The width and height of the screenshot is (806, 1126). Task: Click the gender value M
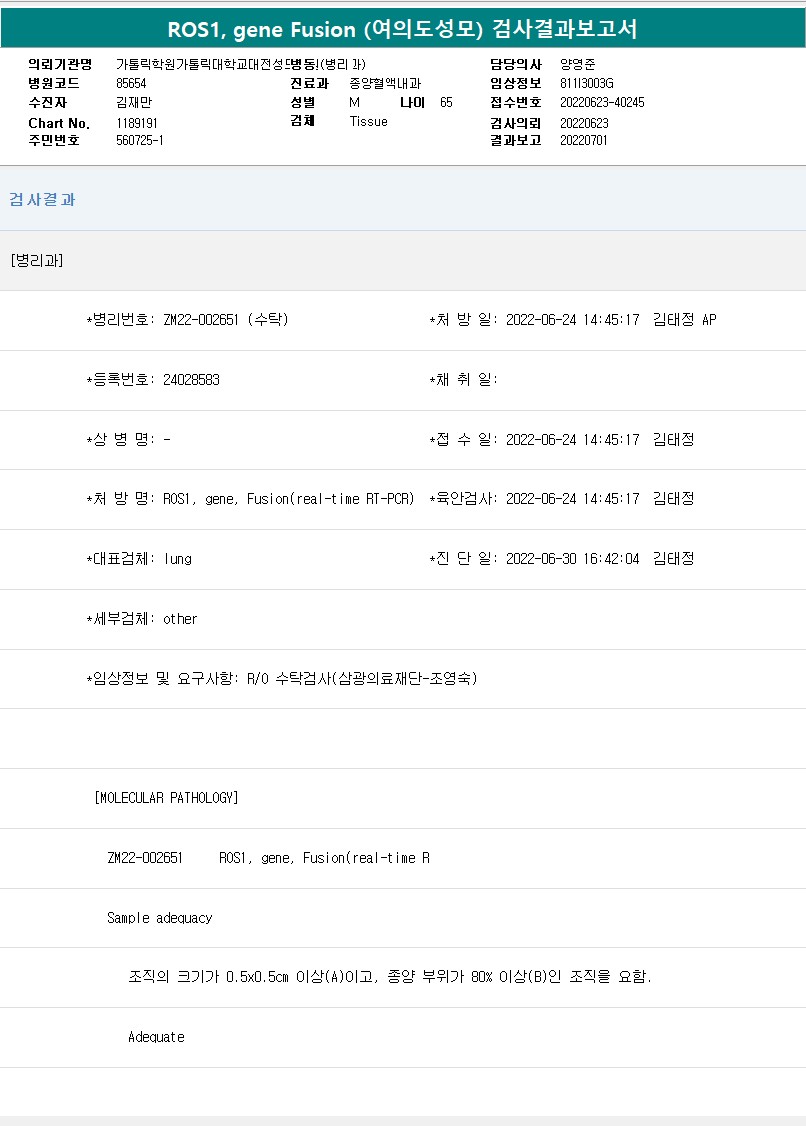(354, 103)
